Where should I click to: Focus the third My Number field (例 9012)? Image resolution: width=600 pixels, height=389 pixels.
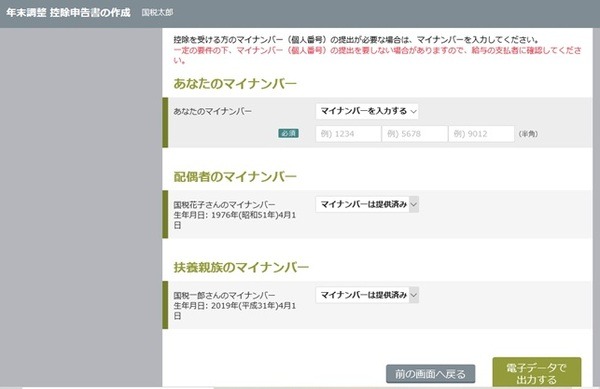tap(481, 134)
